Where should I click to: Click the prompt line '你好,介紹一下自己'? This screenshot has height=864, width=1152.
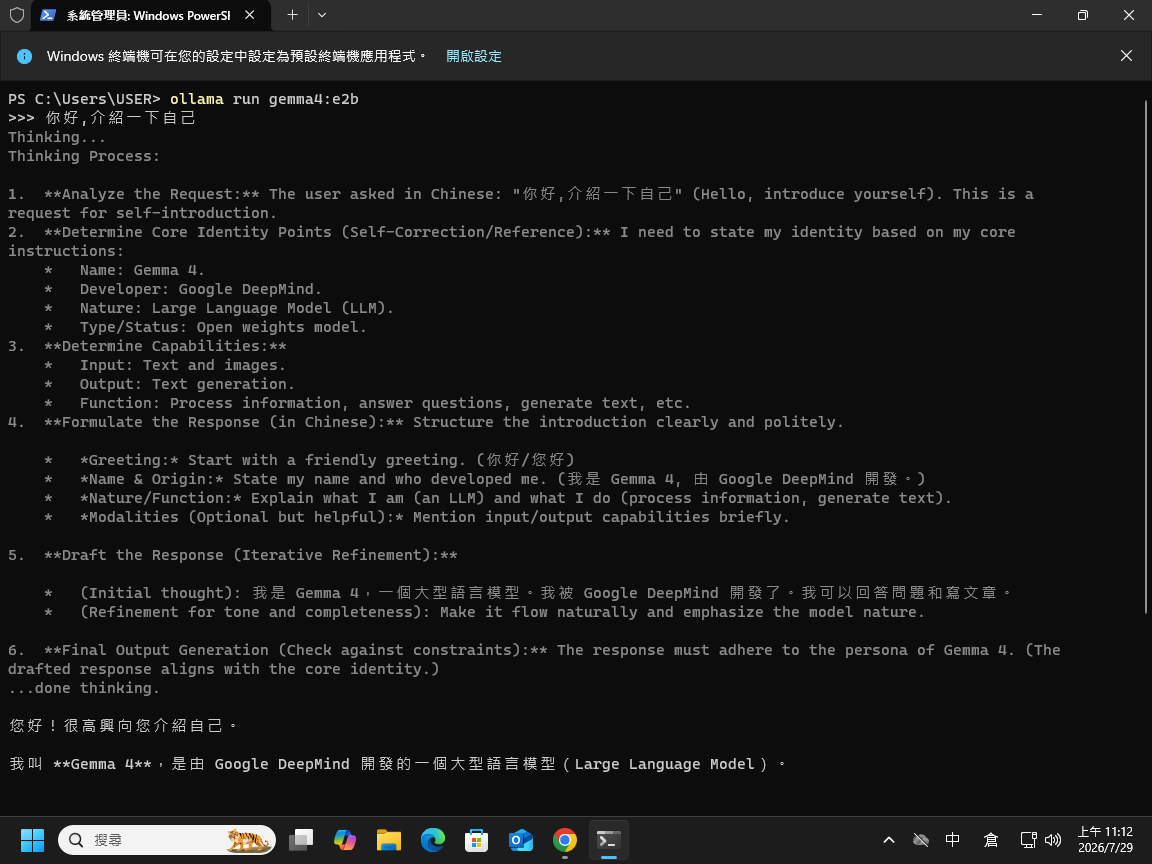pyautogui.click(x=120, y=118)
